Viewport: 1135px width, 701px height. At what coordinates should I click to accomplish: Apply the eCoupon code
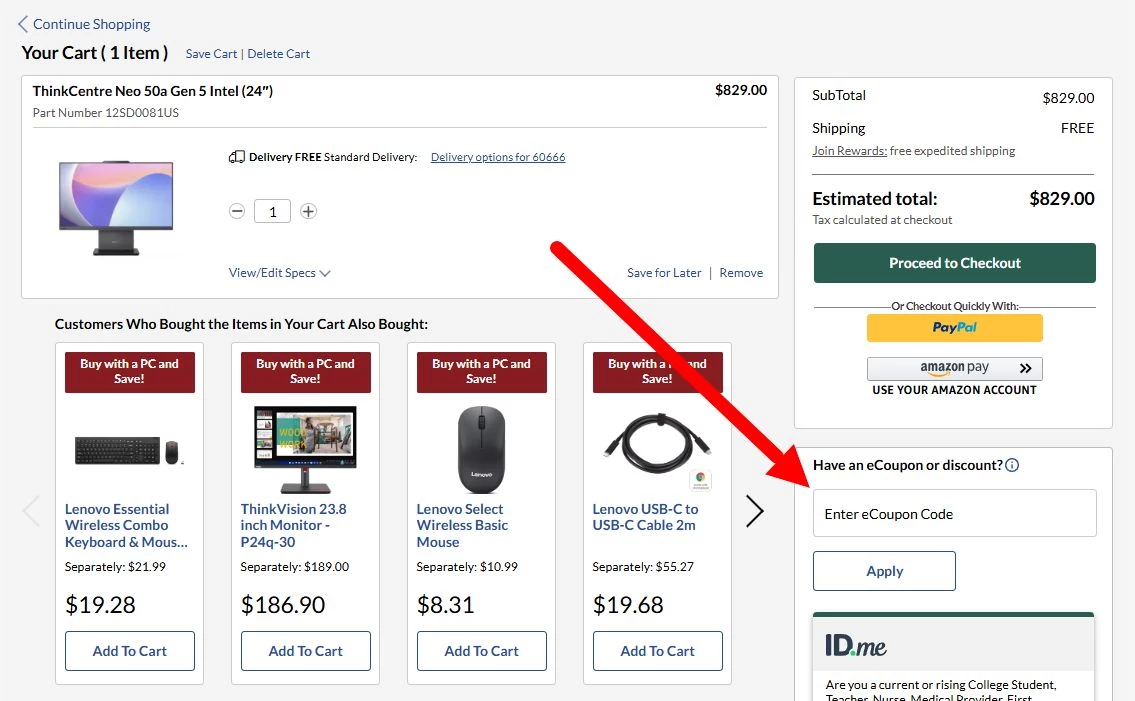[x=884, y=571]
